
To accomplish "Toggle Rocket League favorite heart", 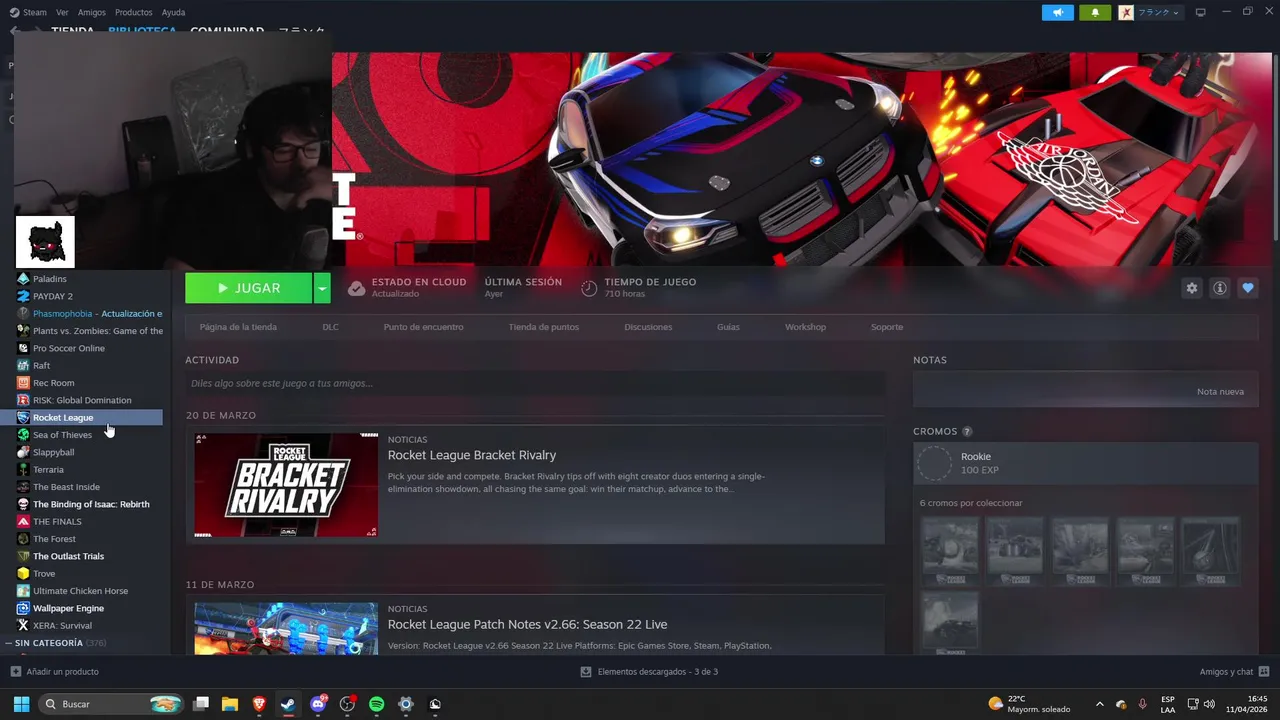I will coord(1247,288).
